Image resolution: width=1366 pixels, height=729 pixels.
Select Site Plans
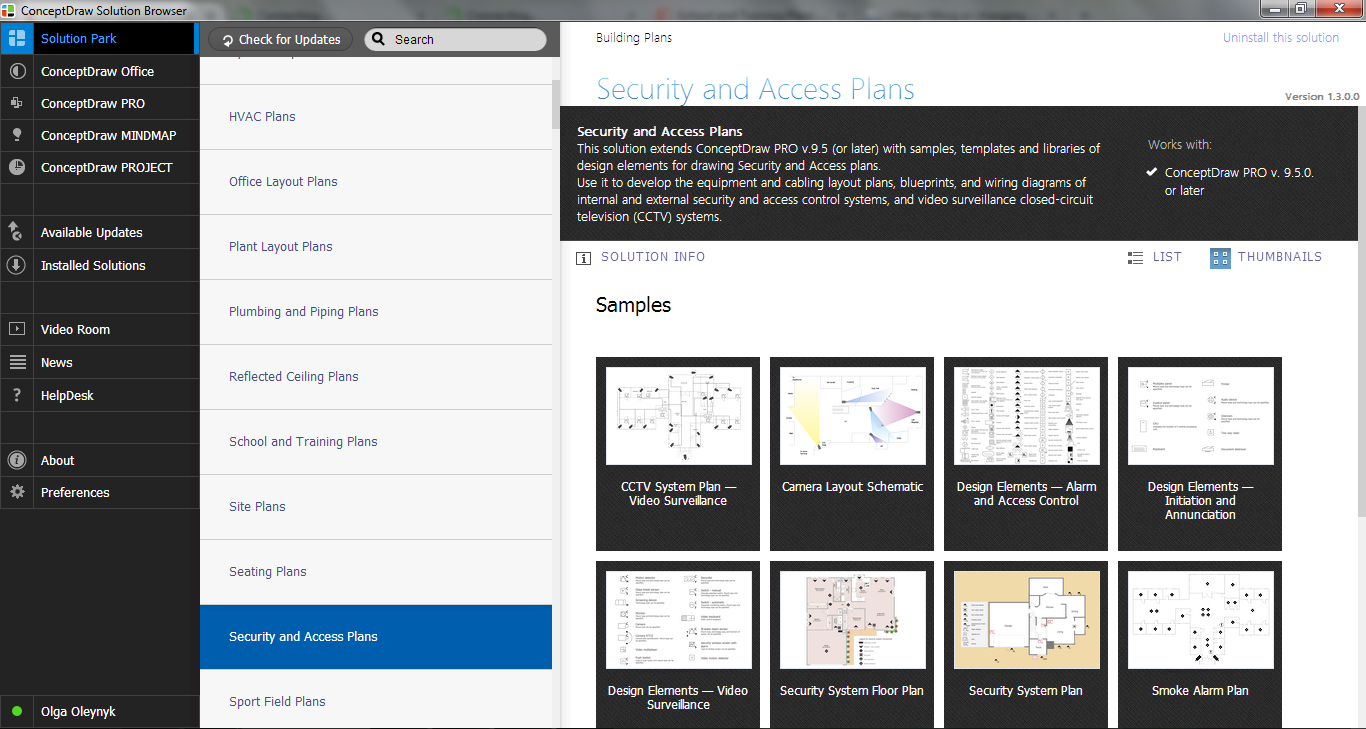point(376,507)
